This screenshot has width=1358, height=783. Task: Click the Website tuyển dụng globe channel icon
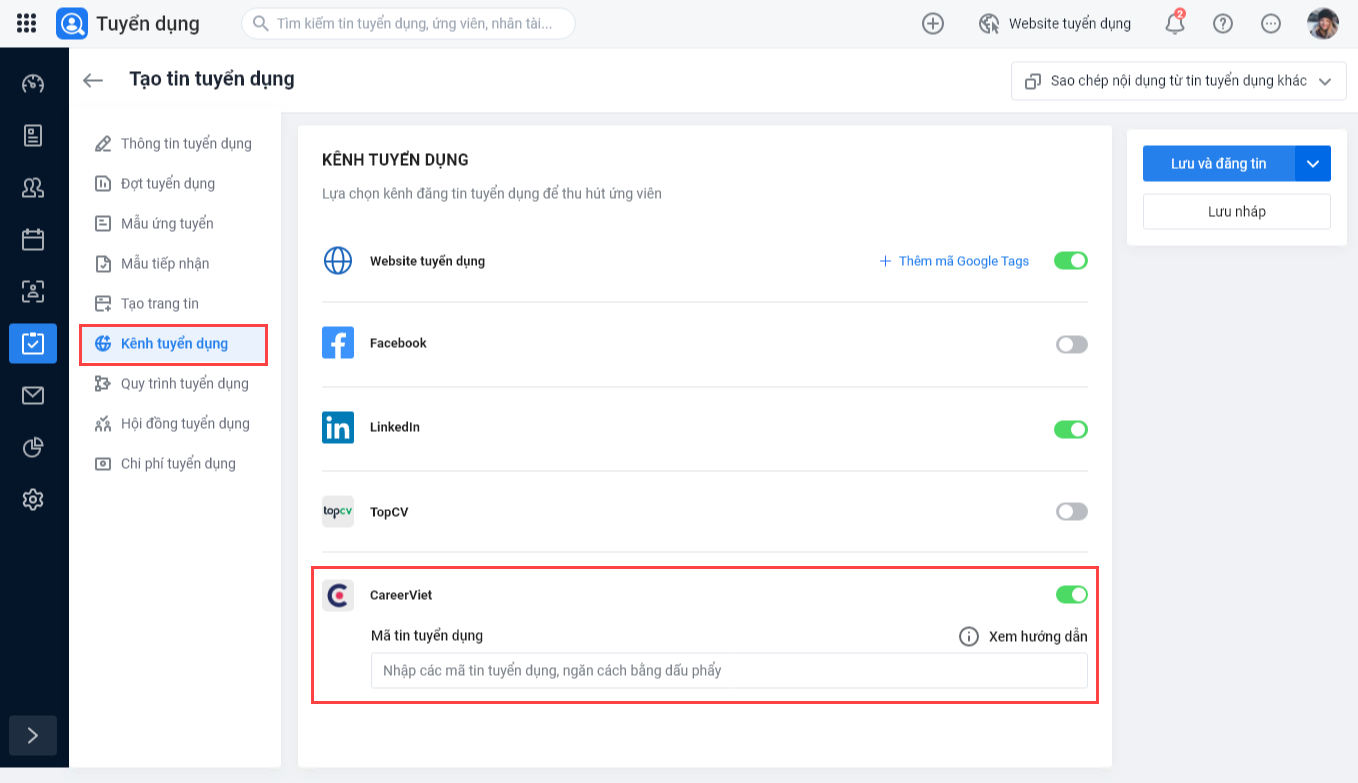point(338,261)
